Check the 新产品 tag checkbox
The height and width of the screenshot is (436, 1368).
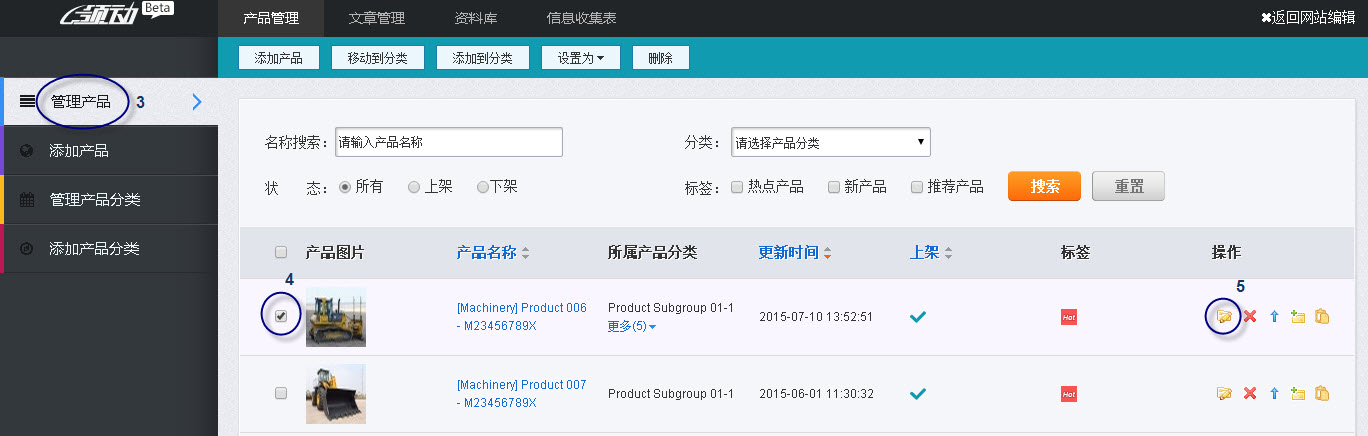[x=834, y=187]
